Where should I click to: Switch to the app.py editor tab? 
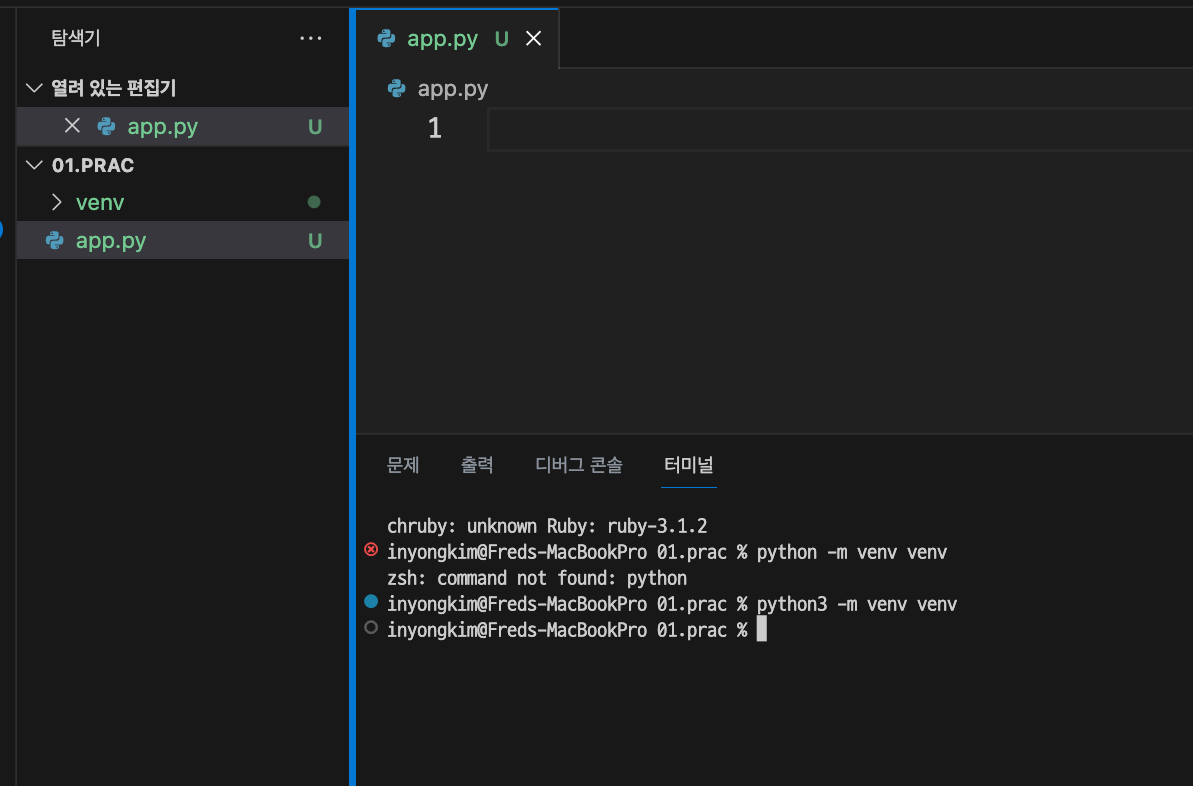coord(457,38)
